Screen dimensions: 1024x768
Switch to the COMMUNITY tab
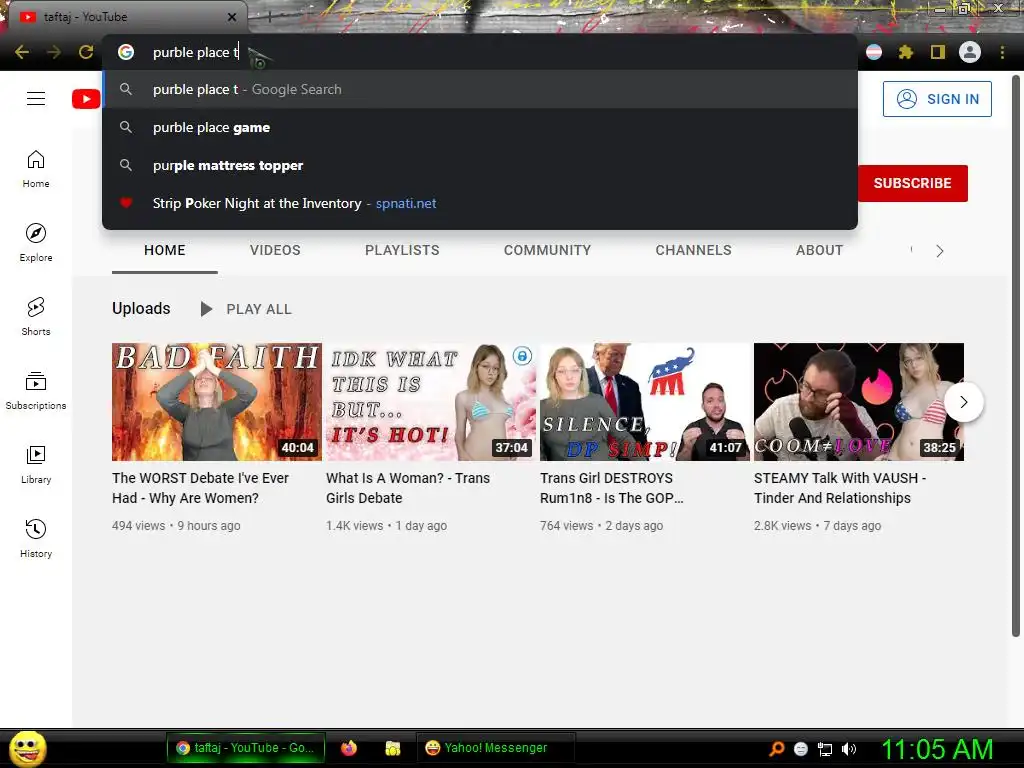point(547,250)
